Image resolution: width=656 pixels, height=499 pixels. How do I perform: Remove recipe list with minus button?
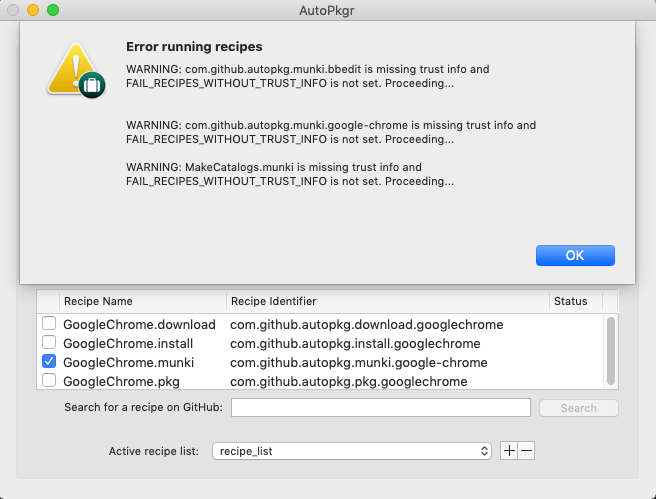[x=527, y=451]
